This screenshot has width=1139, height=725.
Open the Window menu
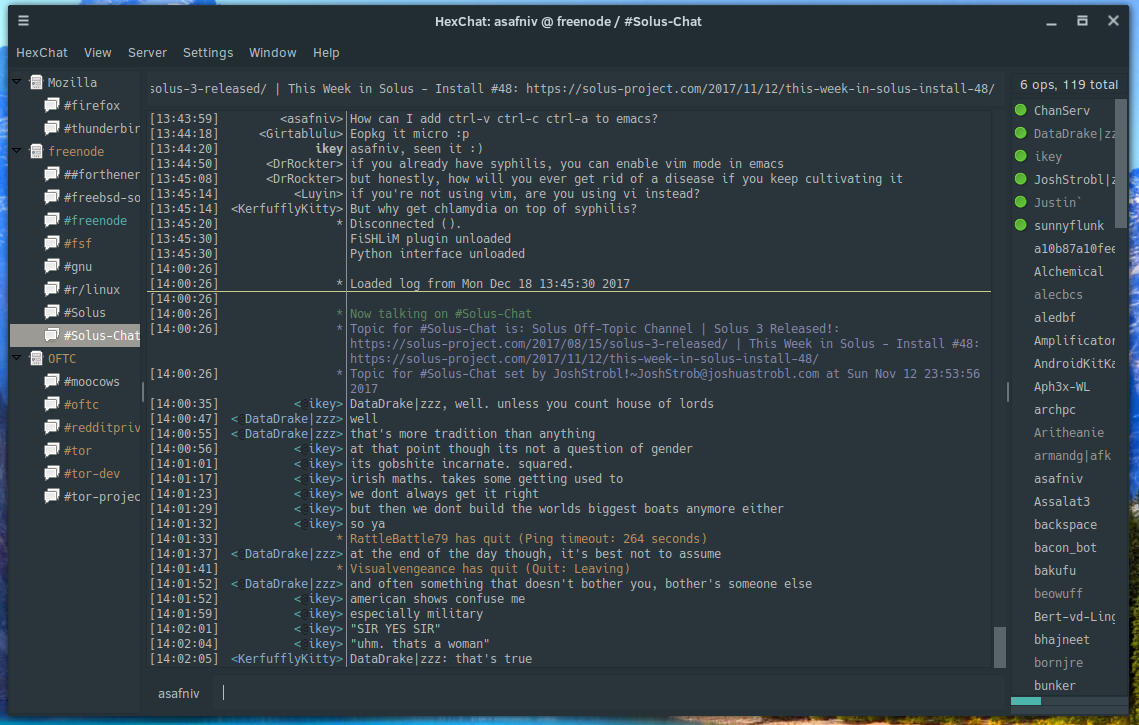point(272,53)
